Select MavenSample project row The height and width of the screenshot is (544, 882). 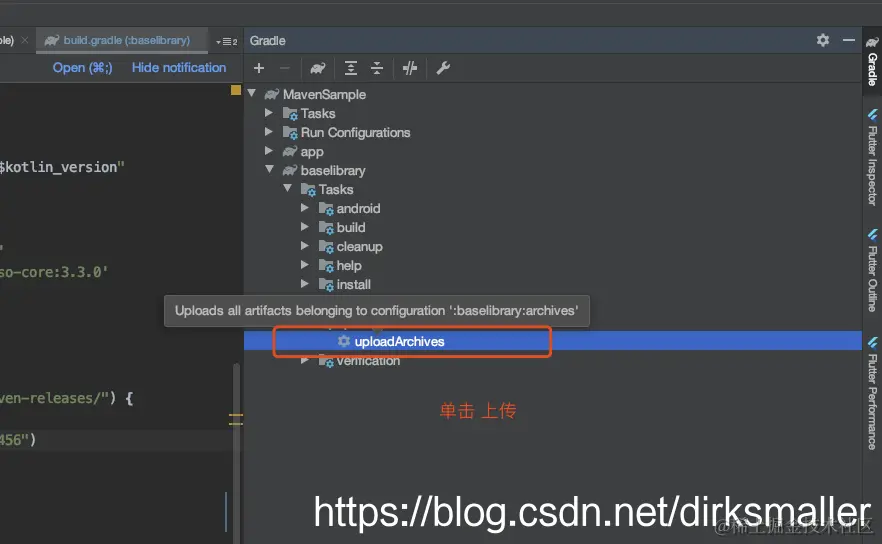pyautogui.click(x=552, y=95)
